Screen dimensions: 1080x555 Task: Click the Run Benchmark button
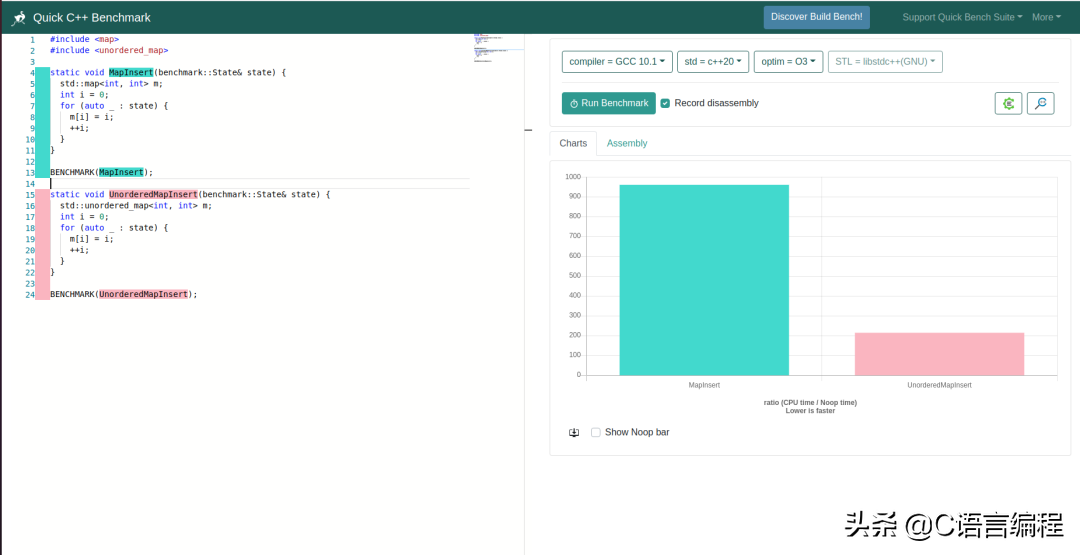(609, 103)
